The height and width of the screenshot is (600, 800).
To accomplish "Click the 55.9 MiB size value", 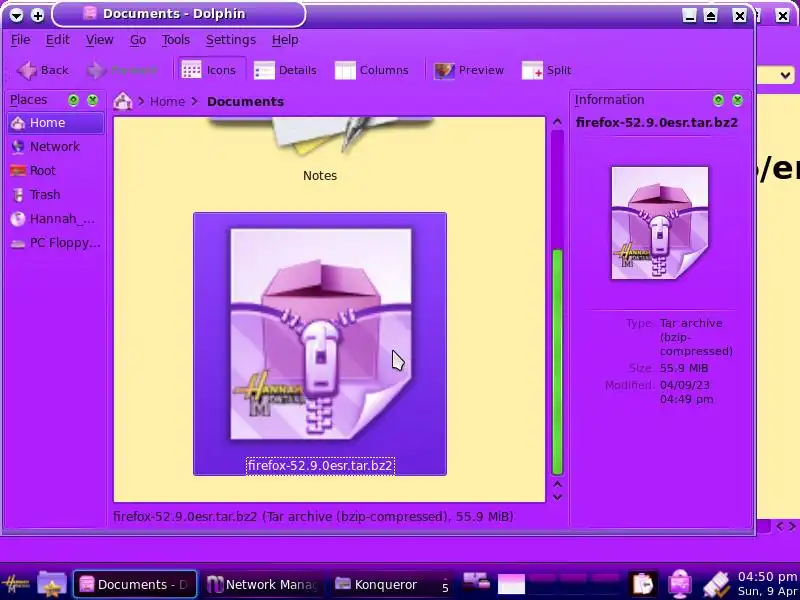I will pyautogui.click(x=684, y=368).
